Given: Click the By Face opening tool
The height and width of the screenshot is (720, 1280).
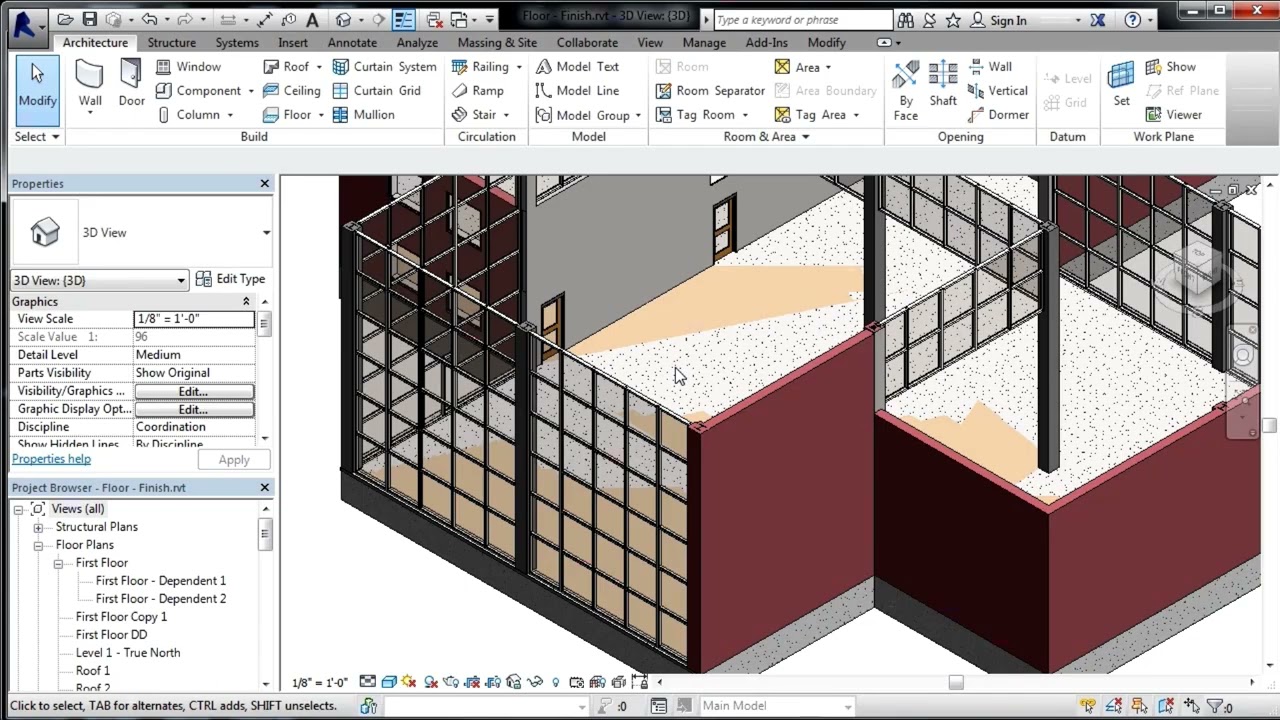Looking at the screenshot, I should (906, 90).
